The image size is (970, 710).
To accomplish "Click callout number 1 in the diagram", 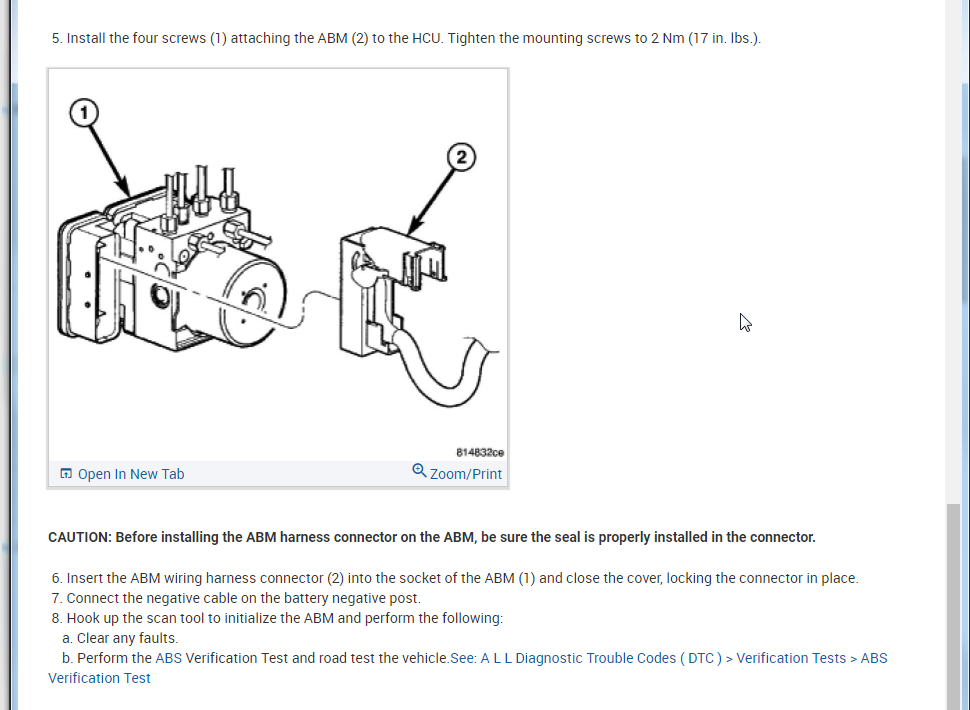I will coord(84,113).
